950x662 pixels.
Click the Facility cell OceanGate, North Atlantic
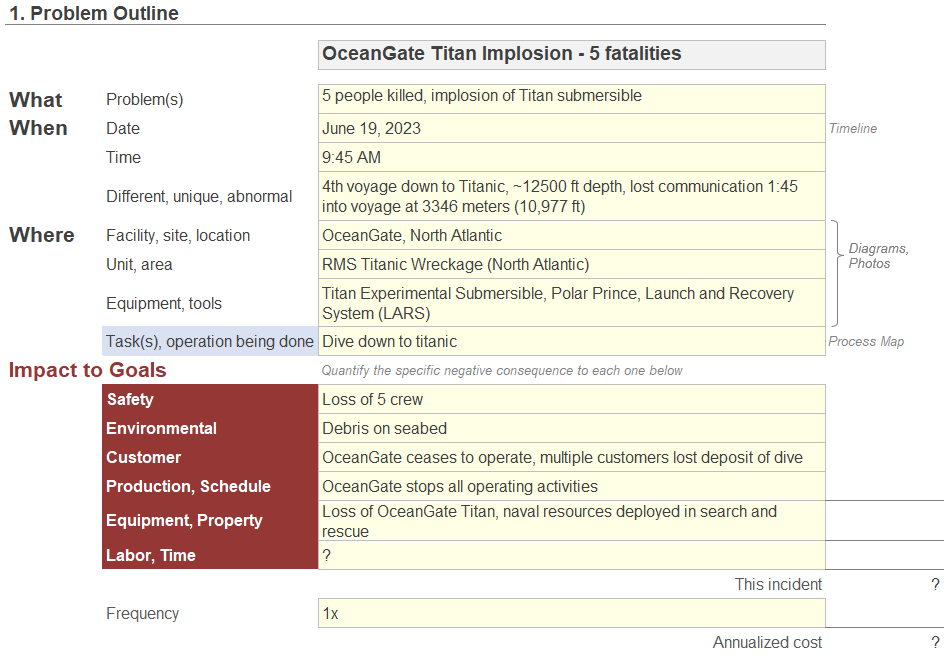(x=571, y=235)
